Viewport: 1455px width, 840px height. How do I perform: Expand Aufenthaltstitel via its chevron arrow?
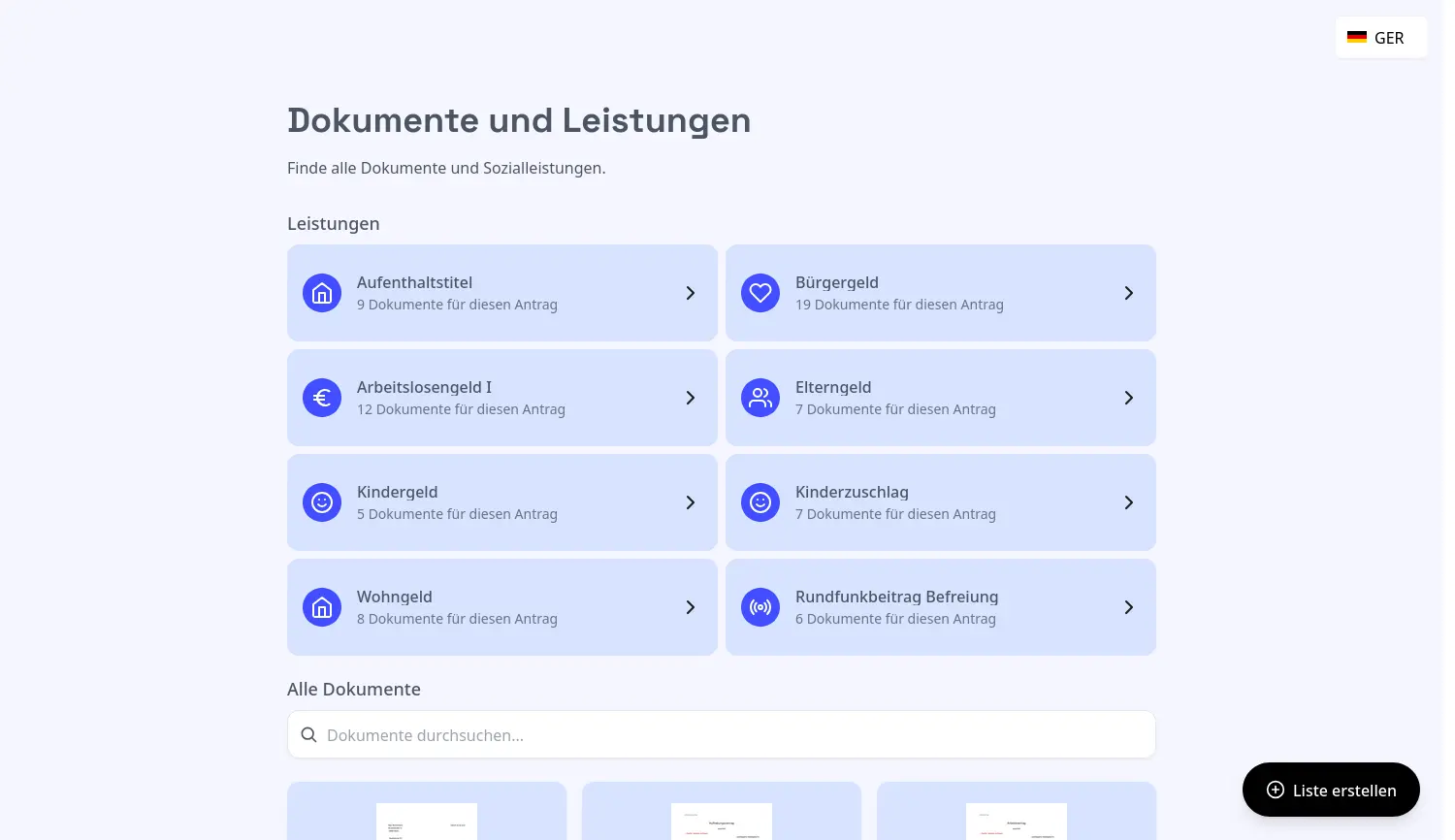pos(691,293)
